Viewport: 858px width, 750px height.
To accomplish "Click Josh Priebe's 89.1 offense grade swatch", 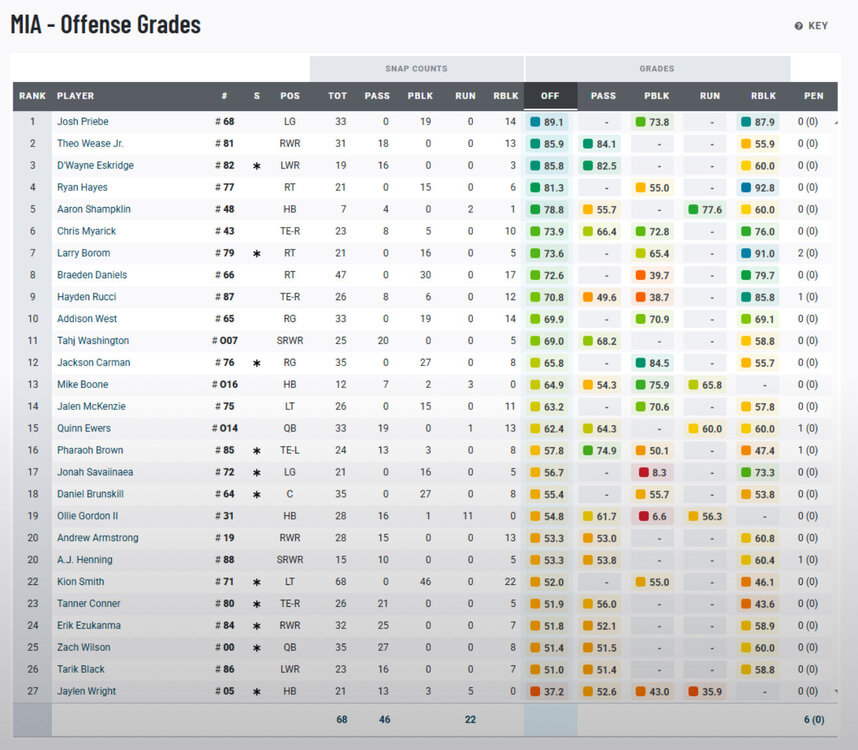I will click(x=536, y=122).
